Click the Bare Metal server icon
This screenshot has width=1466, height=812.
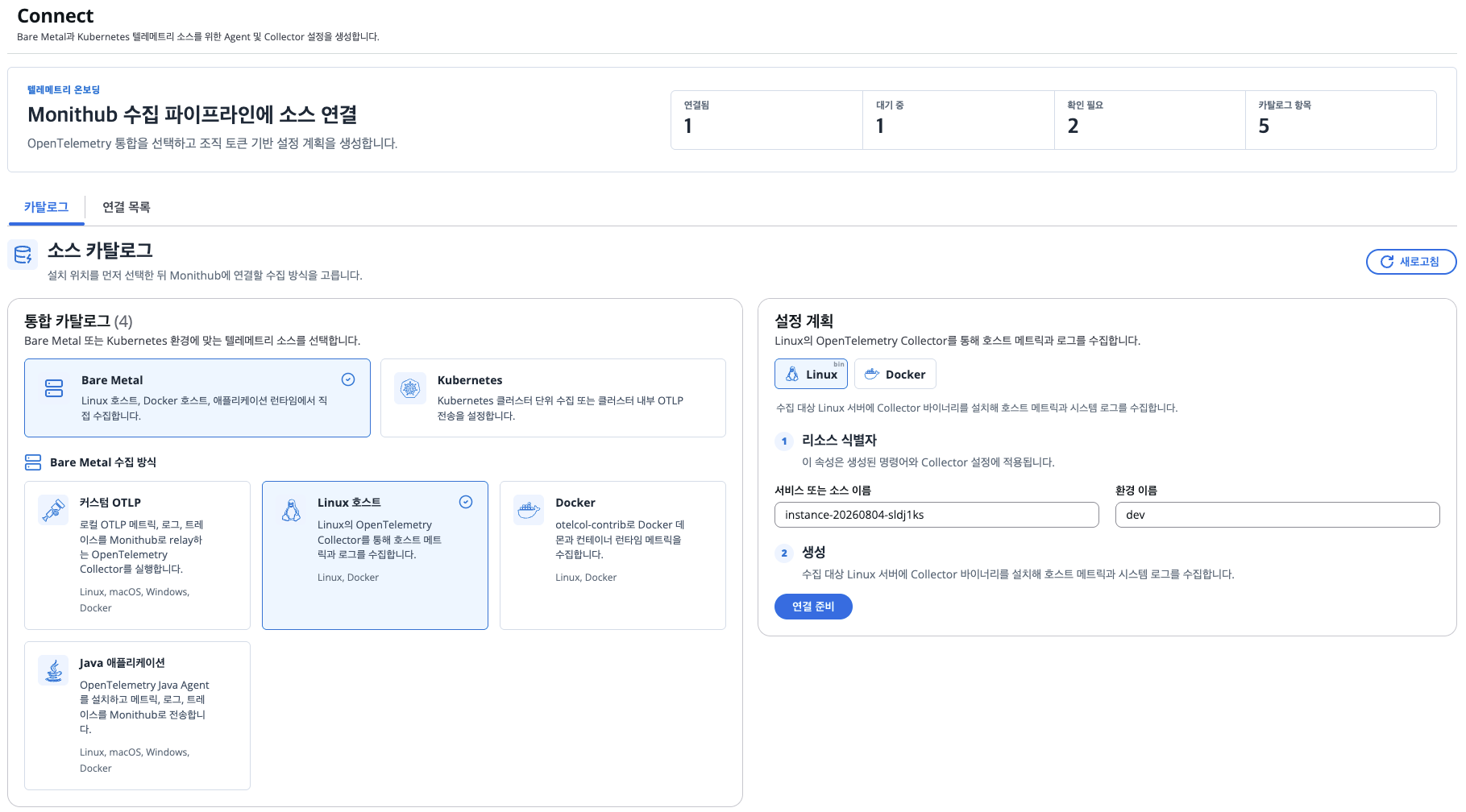tap(54, 388)
